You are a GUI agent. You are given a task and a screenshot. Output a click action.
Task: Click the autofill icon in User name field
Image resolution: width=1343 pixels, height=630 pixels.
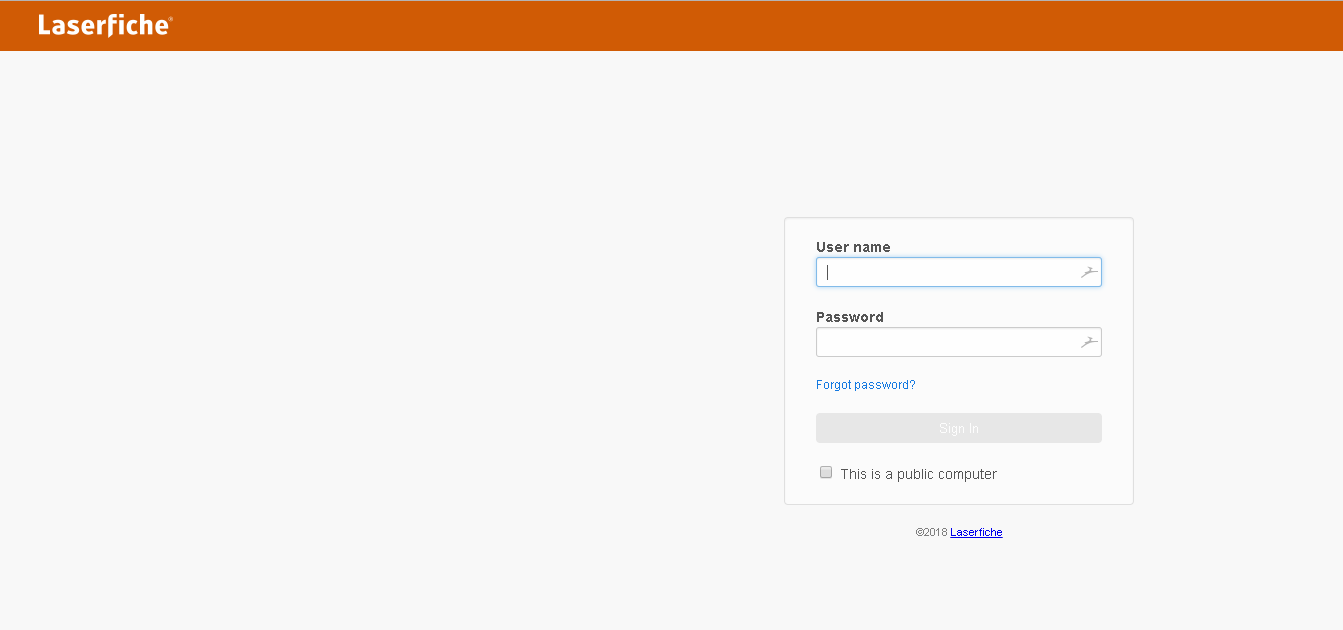point(1089,272)
